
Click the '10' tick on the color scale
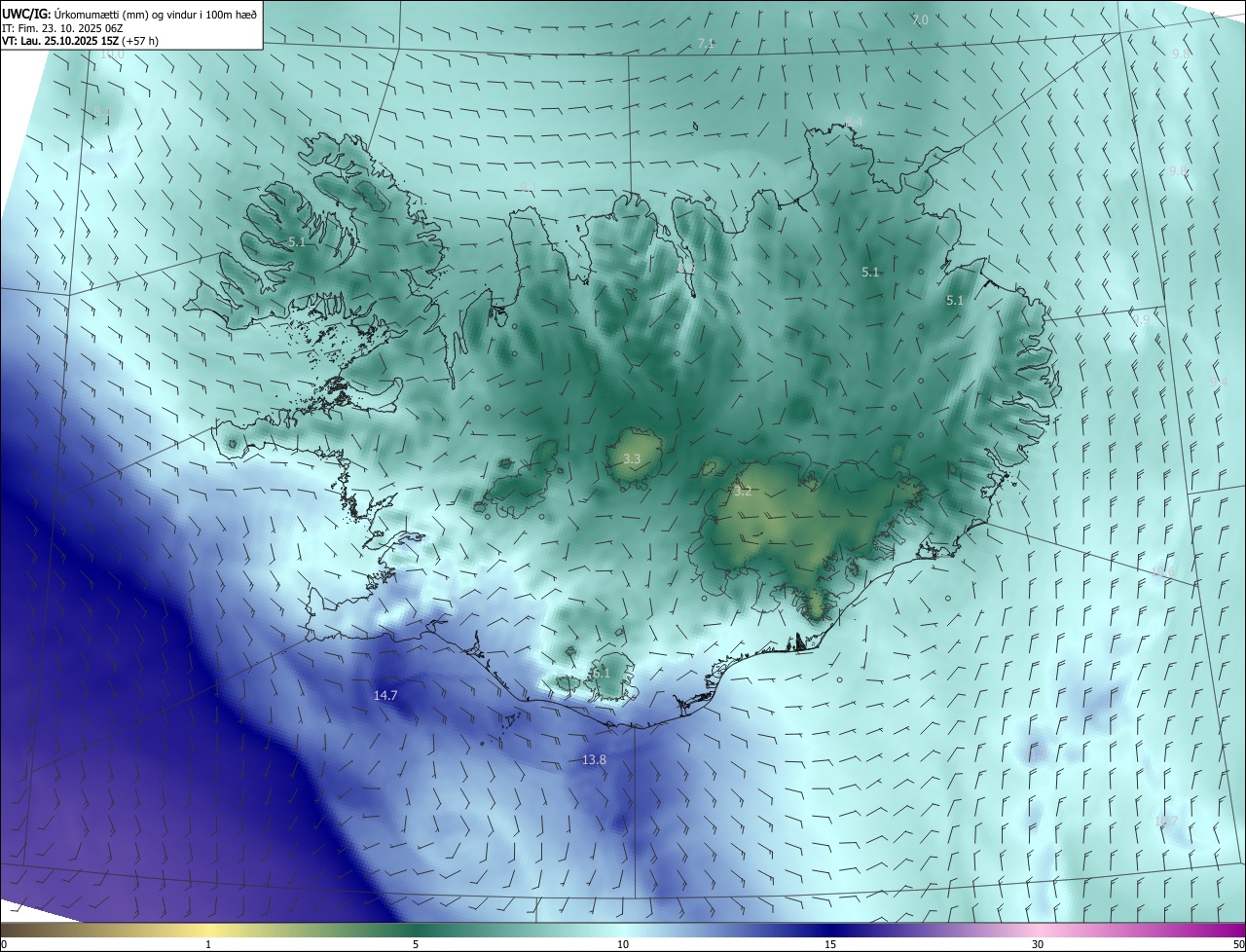pos(623,944)
